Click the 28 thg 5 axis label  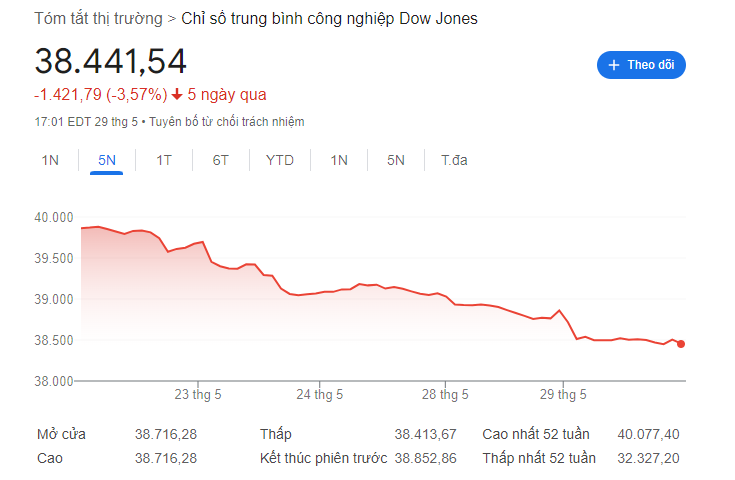coord(441,395)
